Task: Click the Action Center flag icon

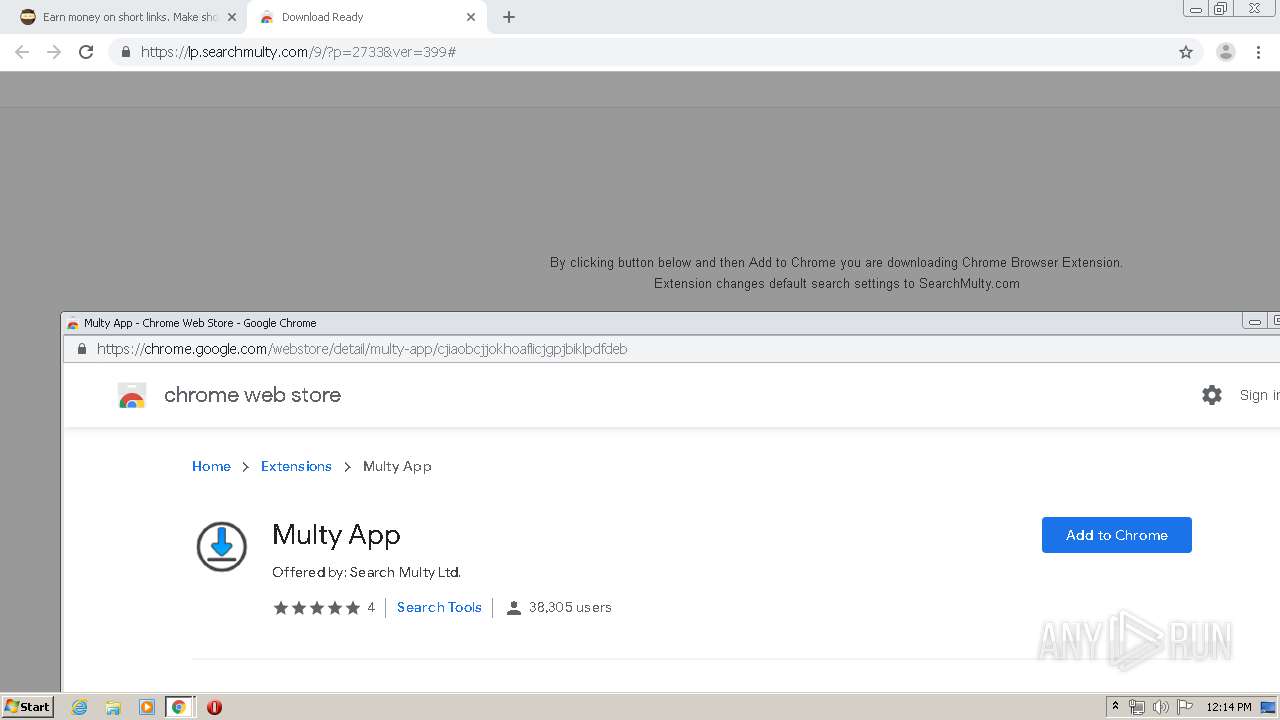Action: click(x=1185, y=707)
